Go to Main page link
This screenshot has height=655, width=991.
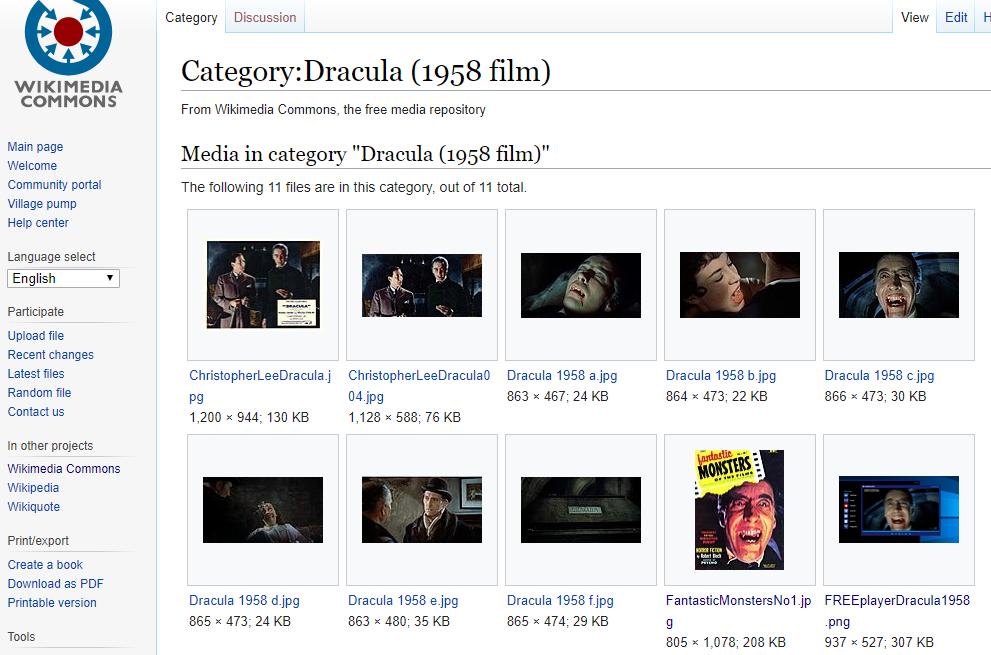pos(35,147)
